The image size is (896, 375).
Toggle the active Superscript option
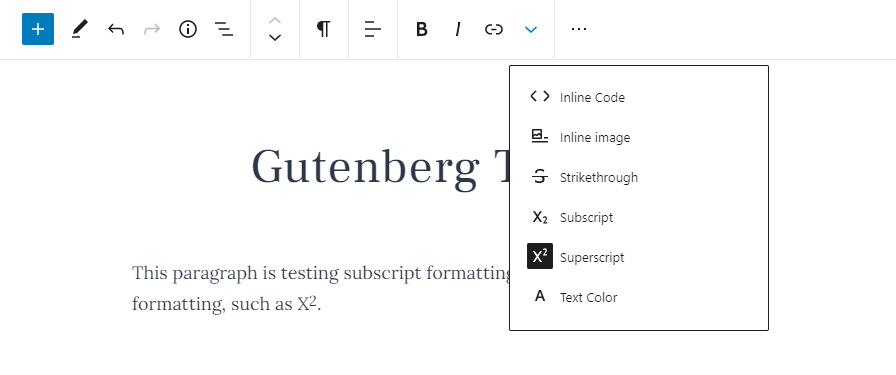coord(639,257)
